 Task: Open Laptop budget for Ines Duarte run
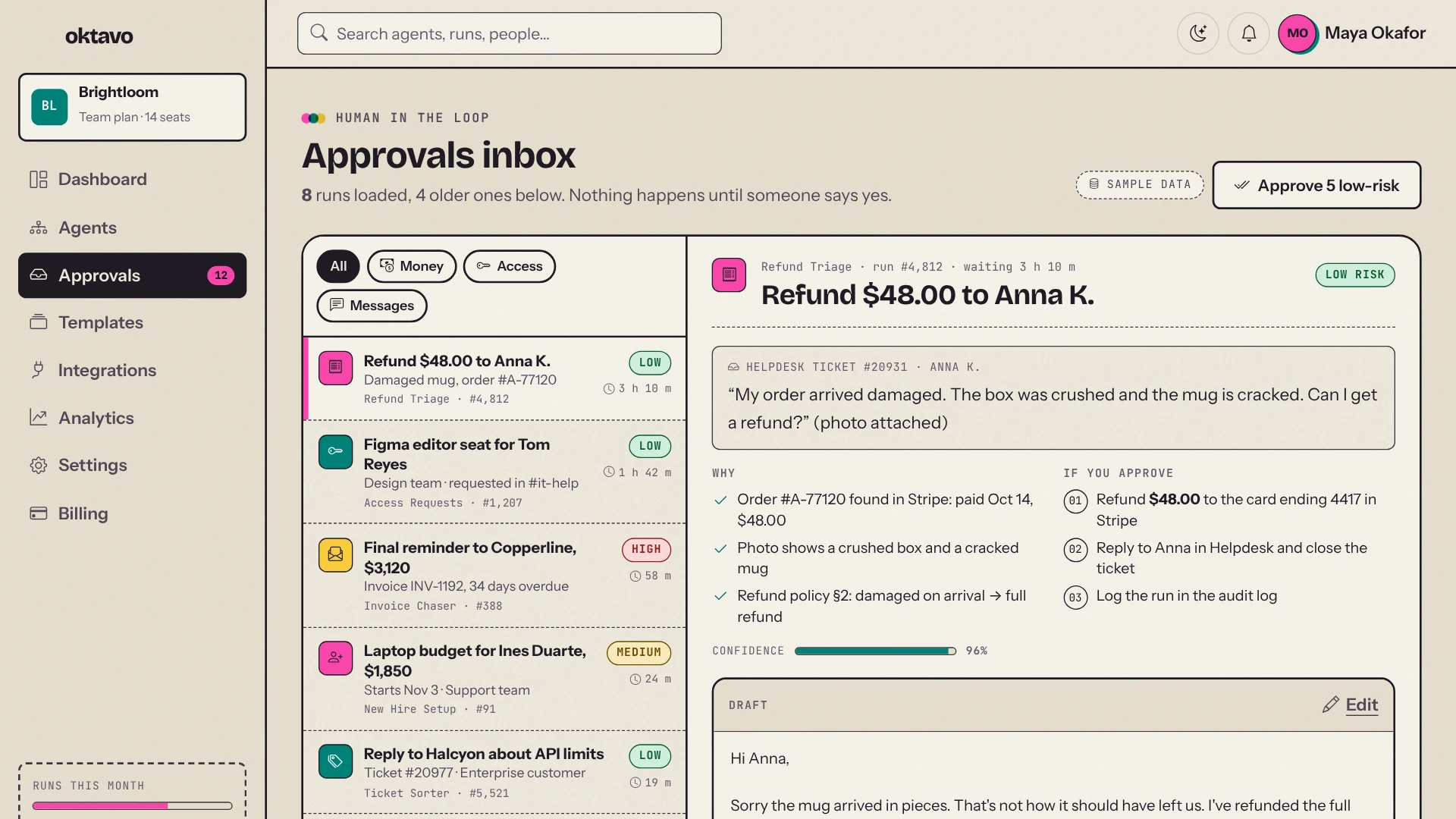pyautogui.click(x=494, y=679)
